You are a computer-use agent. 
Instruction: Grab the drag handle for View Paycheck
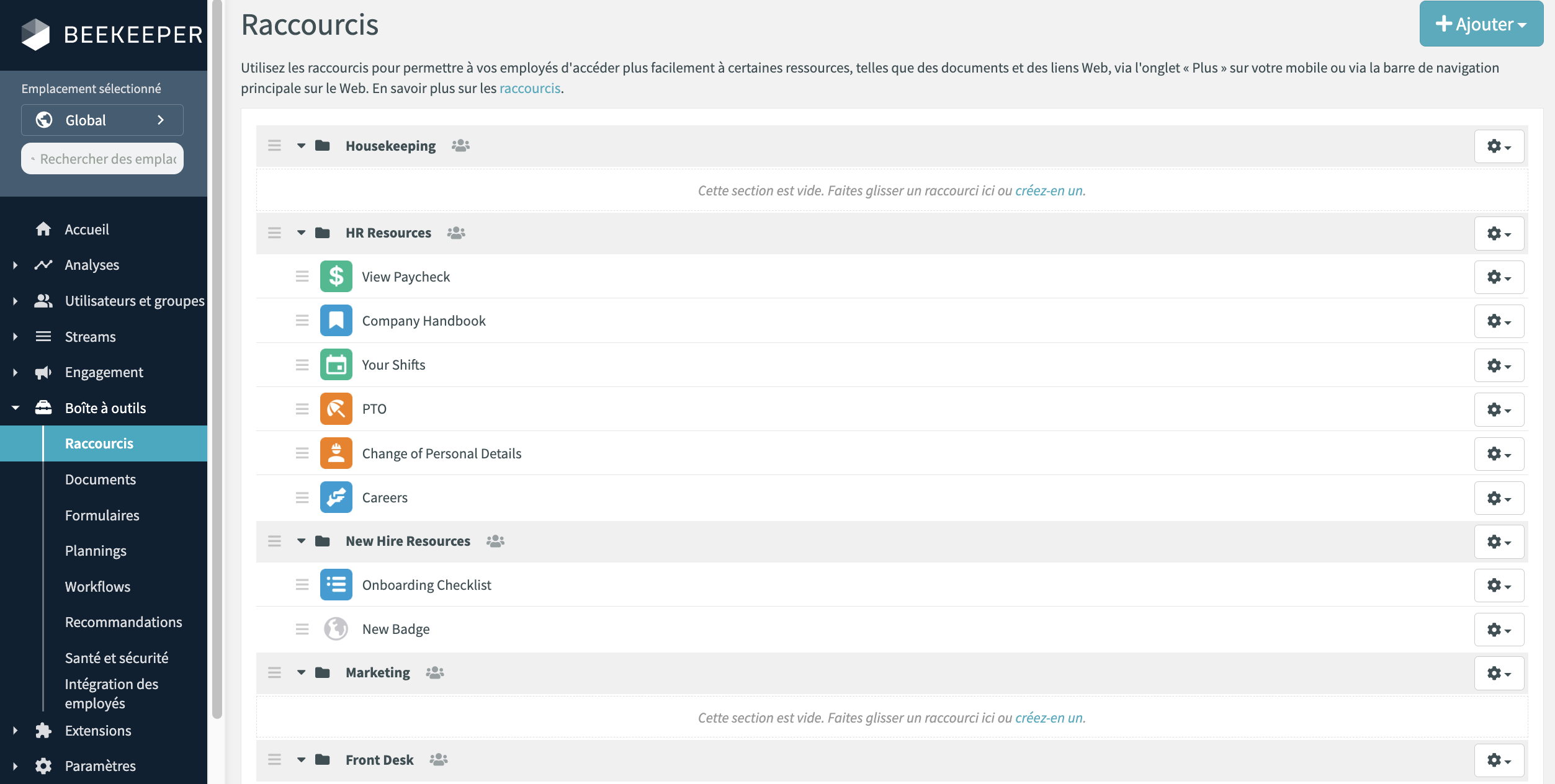point(302,277)
